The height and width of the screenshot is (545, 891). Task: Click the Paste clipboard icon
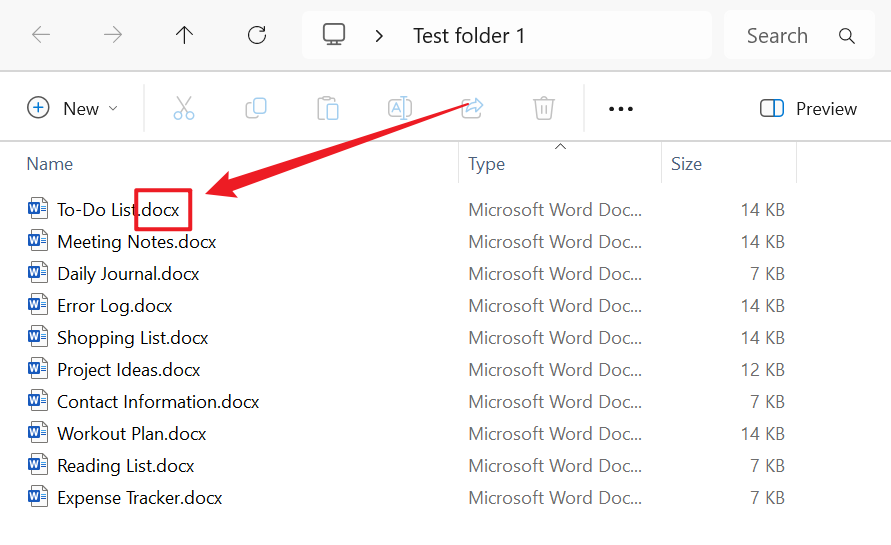click(328, 108)
